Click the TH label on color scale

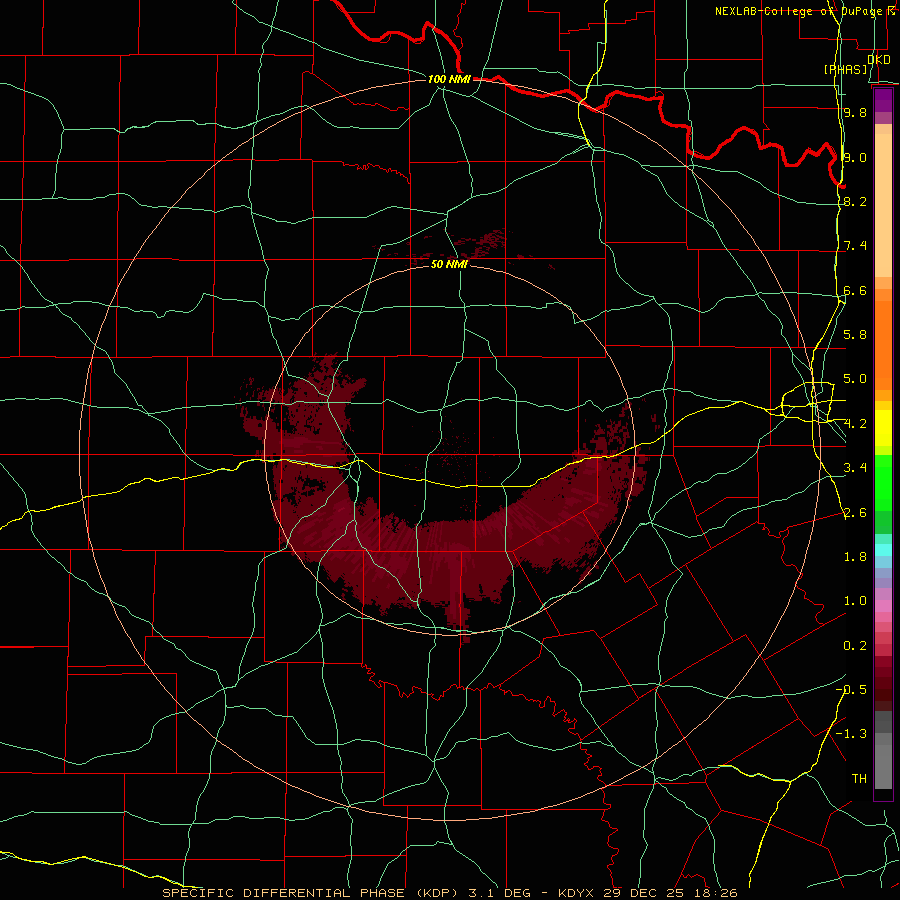(x=859, y=779)
